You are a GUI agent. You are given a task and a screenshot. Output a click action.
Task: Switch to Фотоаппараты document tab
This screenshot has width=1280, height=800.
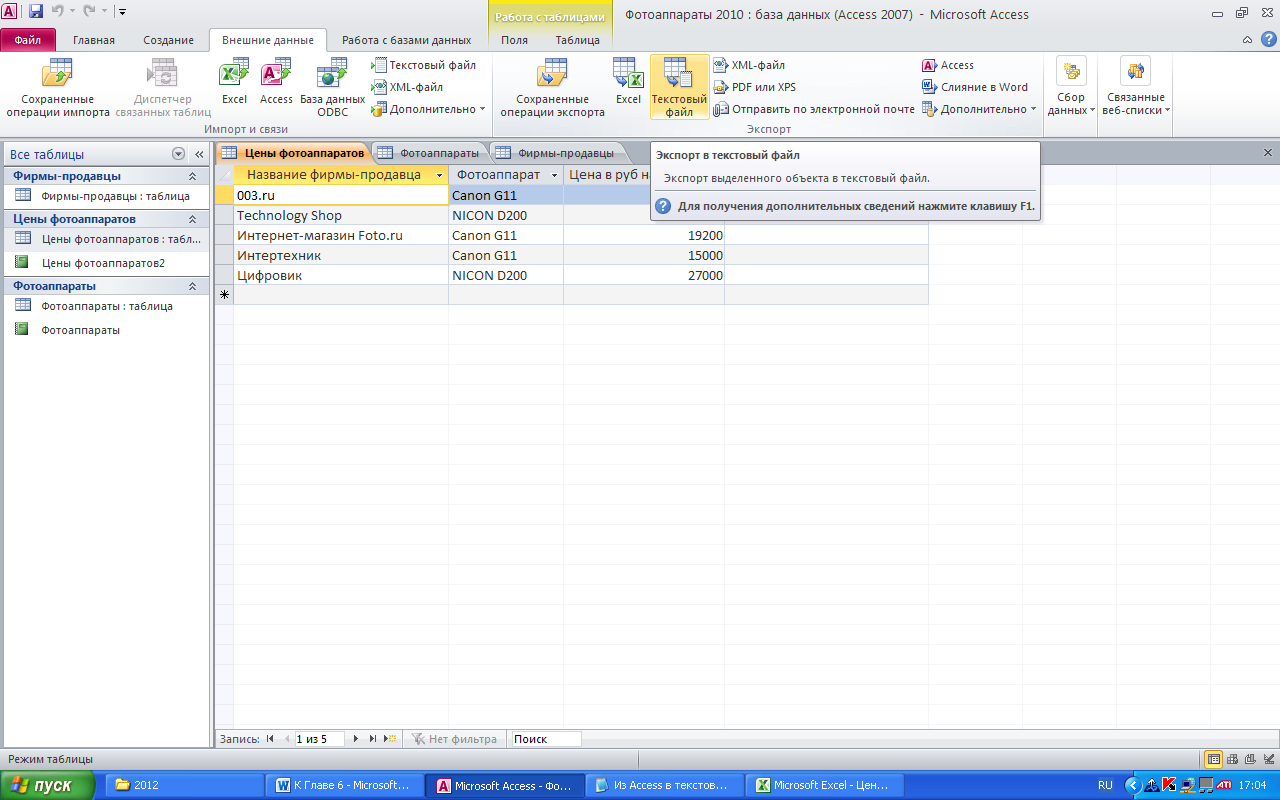coord(430,153)
